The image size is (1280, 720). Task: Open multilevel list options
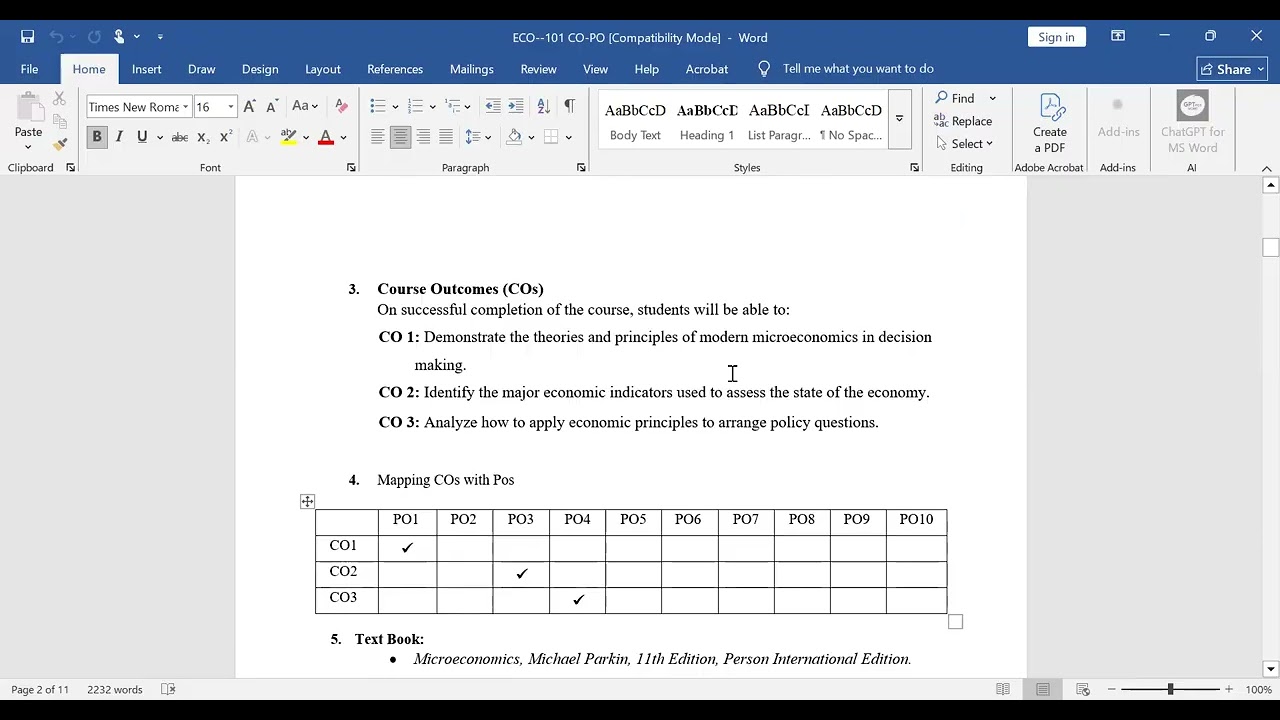coord(457,107)
